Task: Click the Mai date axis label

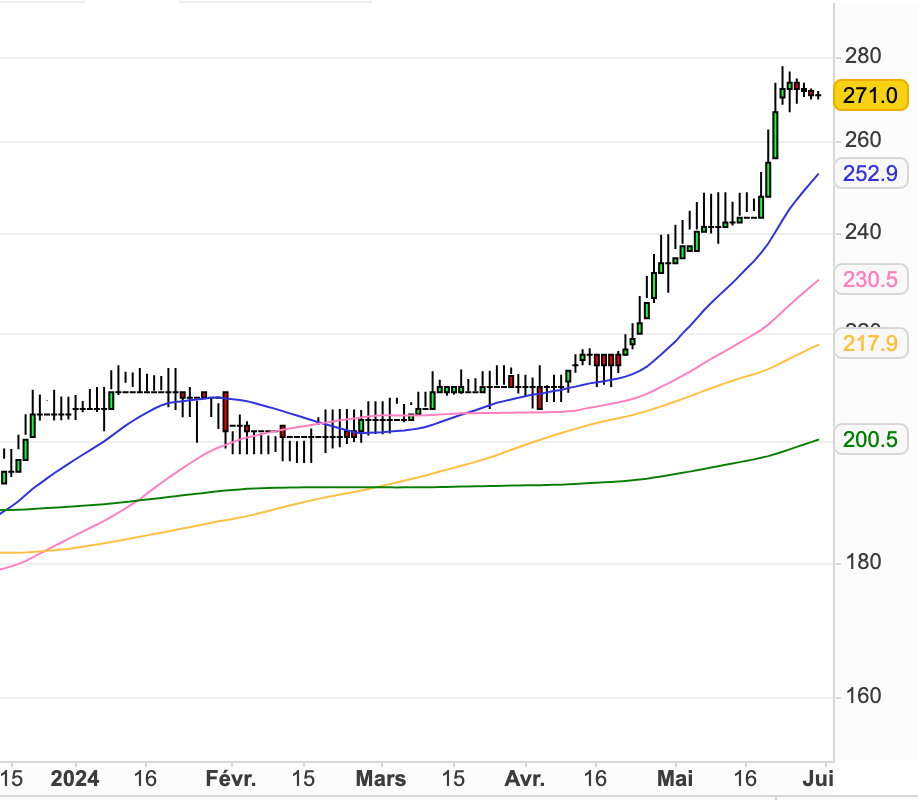Action: [675, 779]
